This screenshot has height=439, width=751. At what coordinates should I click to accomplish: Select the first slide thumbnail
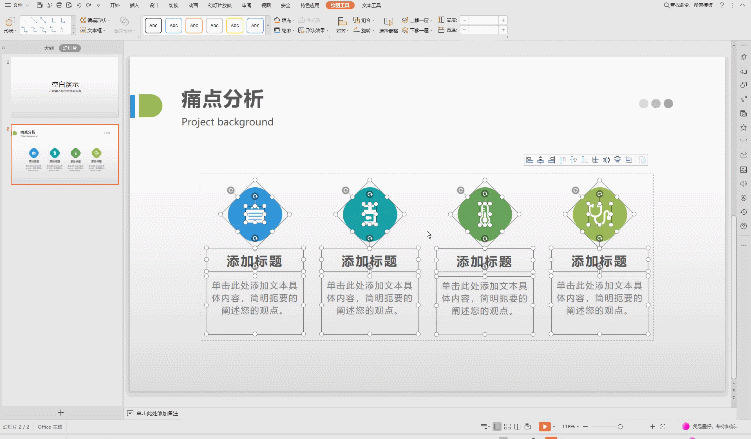tap(65, 85)
